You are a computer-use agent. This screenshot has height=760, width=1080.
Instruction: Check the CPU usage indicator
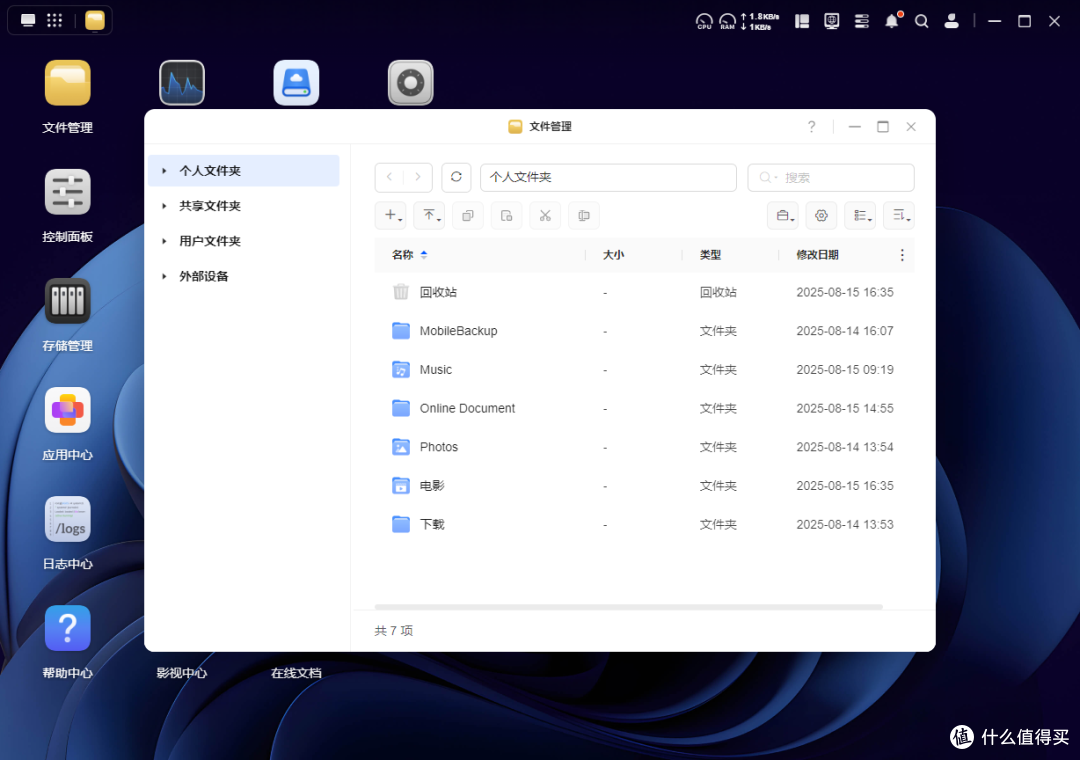coord(704,21)
